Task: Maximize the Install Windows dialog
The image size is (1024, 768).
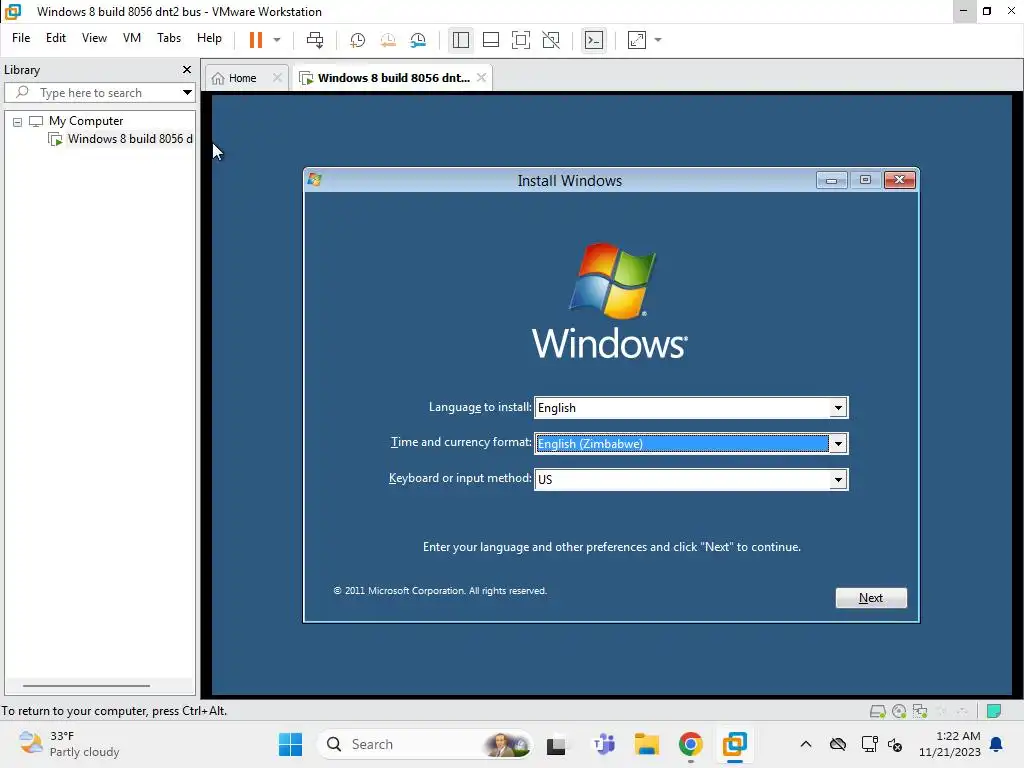Action: coord(865,180)
